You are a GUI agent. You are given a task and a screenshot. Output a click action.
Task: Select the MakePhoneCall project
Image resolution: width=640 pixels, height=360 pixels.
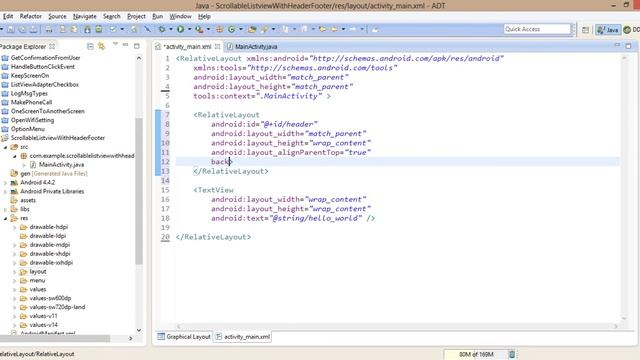(31, 102)
